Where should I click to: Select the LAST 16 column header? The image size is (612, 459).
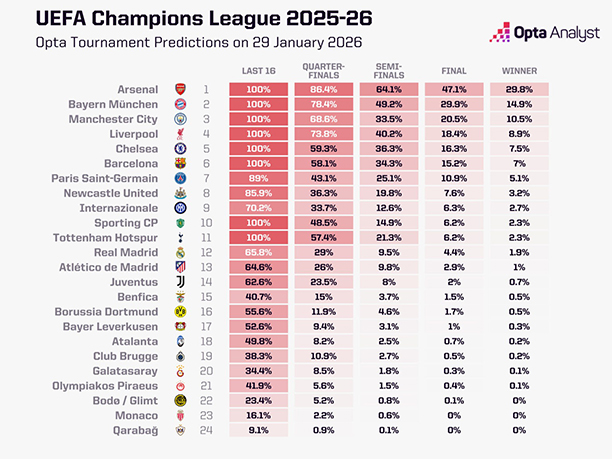pos(258,71)
